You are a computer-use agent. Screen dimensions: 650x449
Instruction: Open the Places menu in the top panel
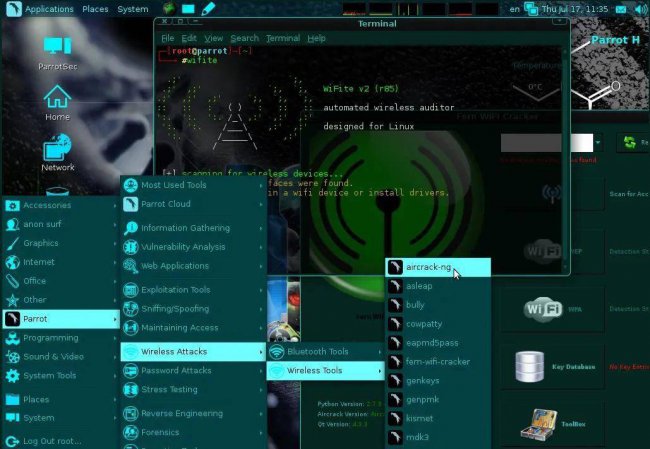pos(95,9)
